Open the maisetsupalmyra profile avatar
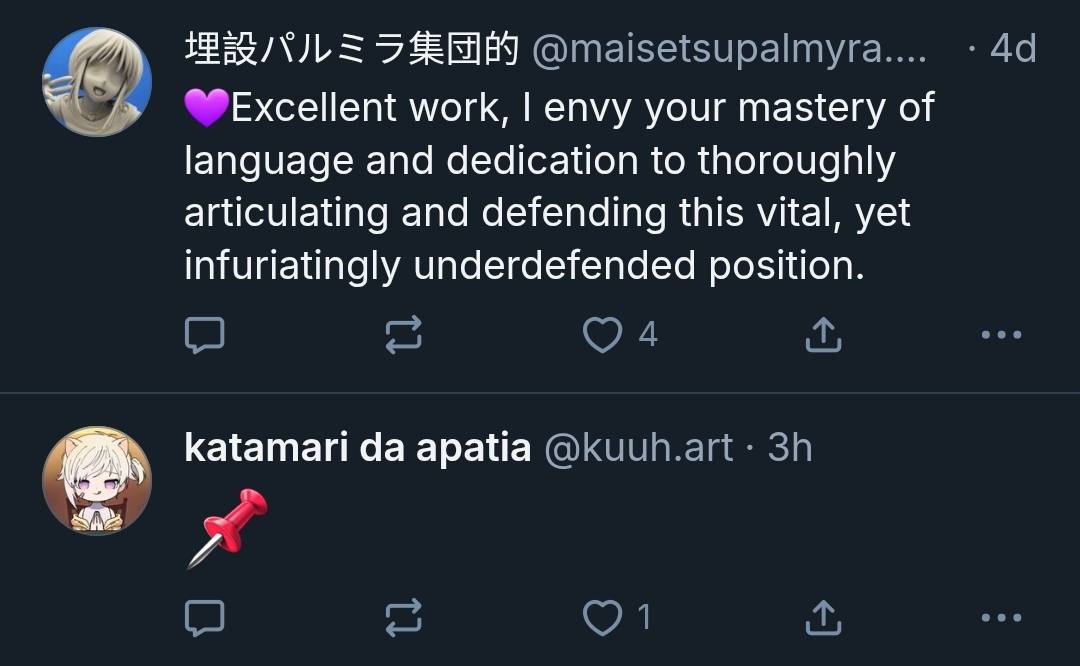 pyautogui.click(x=97, y=82)
